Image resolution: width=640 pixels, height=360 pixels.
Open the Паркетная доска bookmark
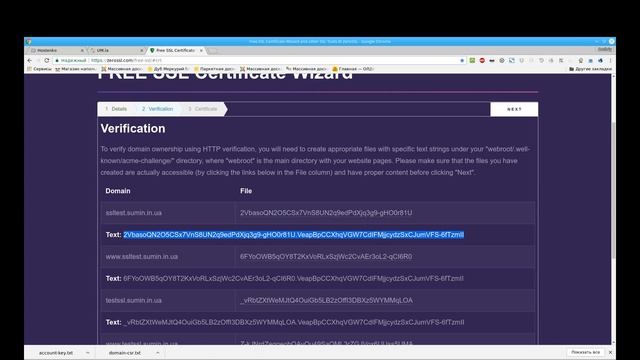coord(214,69)
